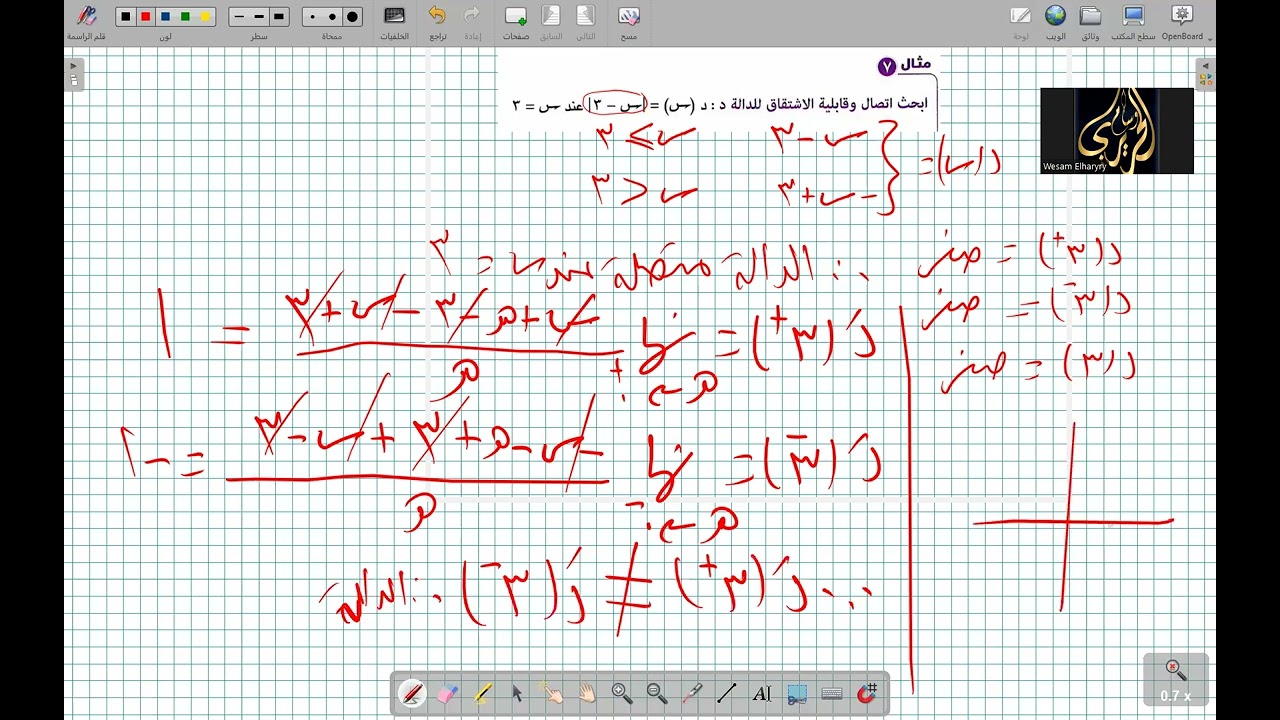This screenshot has width=1280, height=720.
Task: Select the red pen color
Action: (x=145, y=17)
